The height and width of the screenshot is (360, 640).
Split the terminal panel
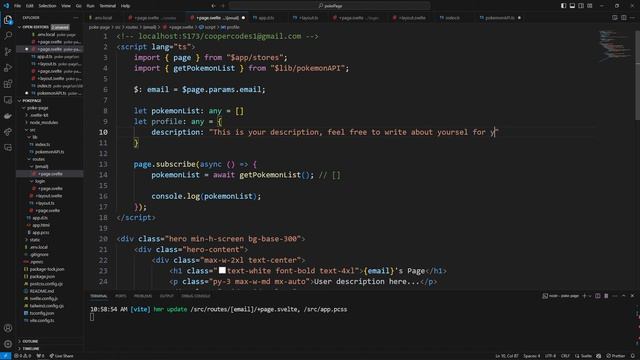[x=598, y=296]
